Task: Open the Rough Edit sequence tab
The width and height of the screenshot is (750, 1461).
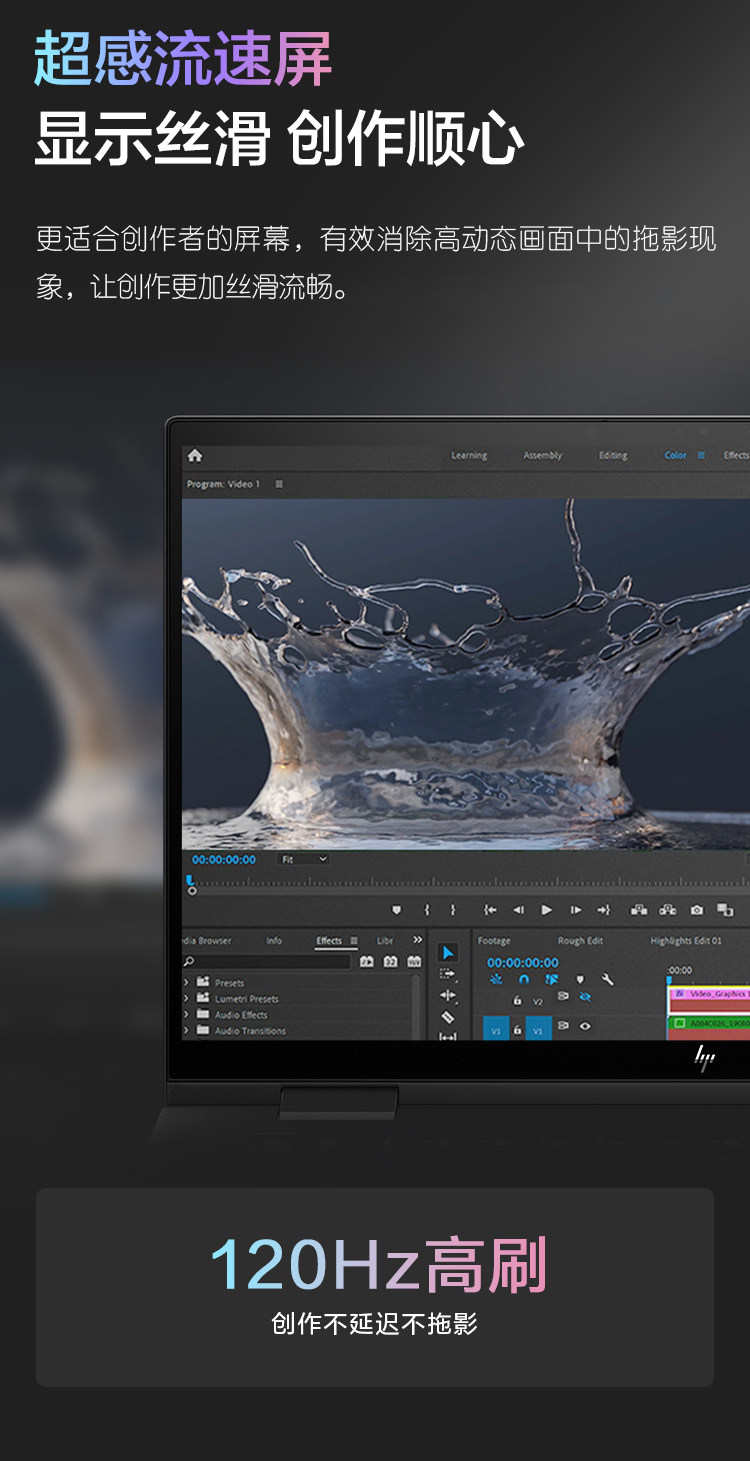Action: [580, 941]
